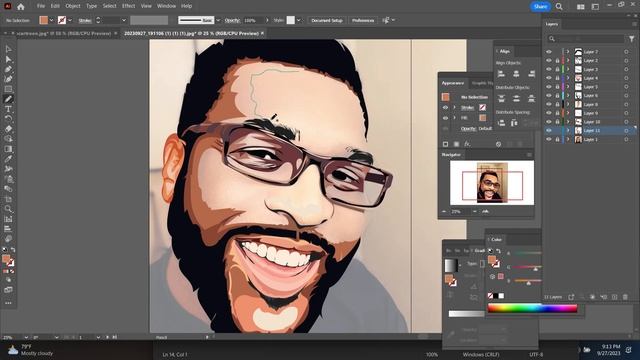640x360 pixels.
Task: Select the Eyedropper tool
Action: 8,159
